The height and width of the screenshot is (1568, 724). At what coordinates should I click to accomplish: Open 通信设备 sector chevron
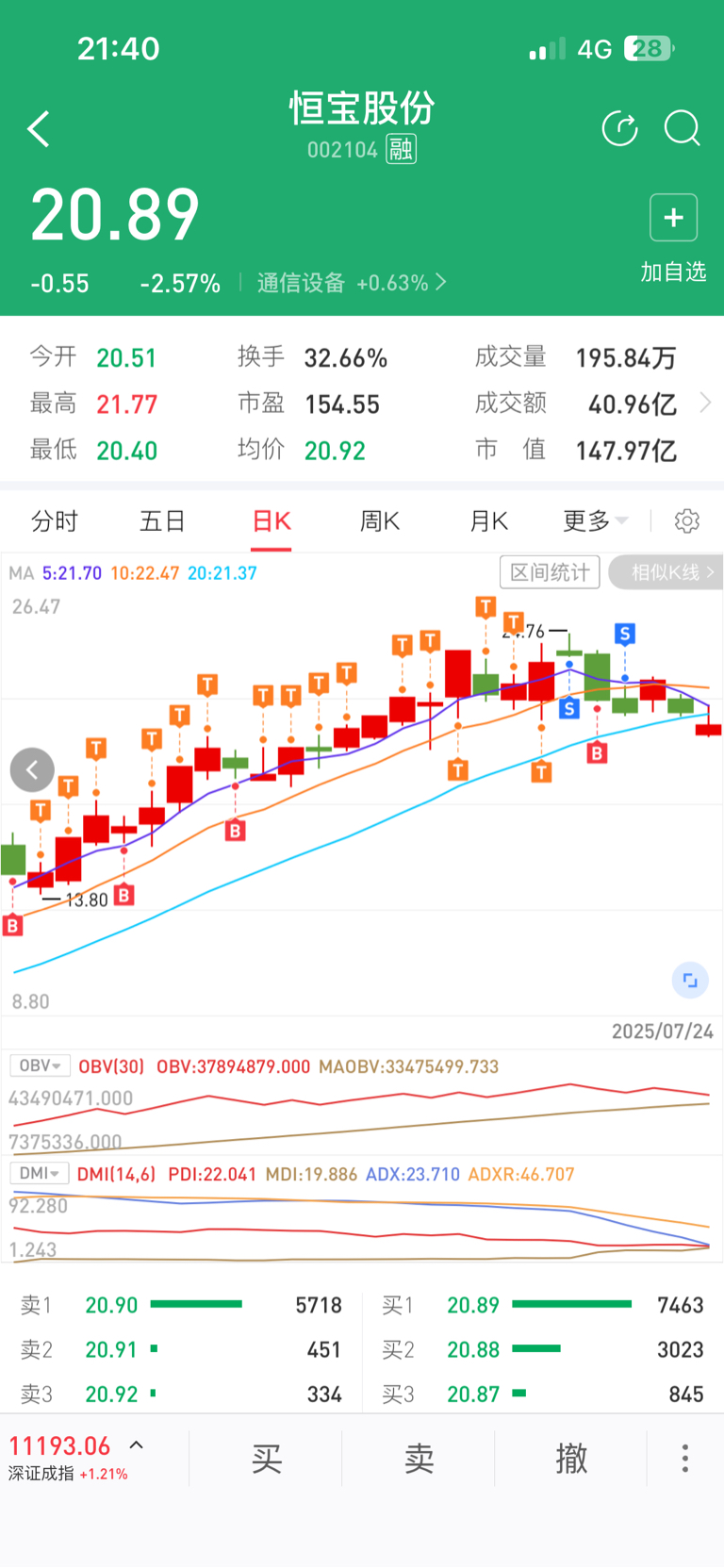pos(440,283)
